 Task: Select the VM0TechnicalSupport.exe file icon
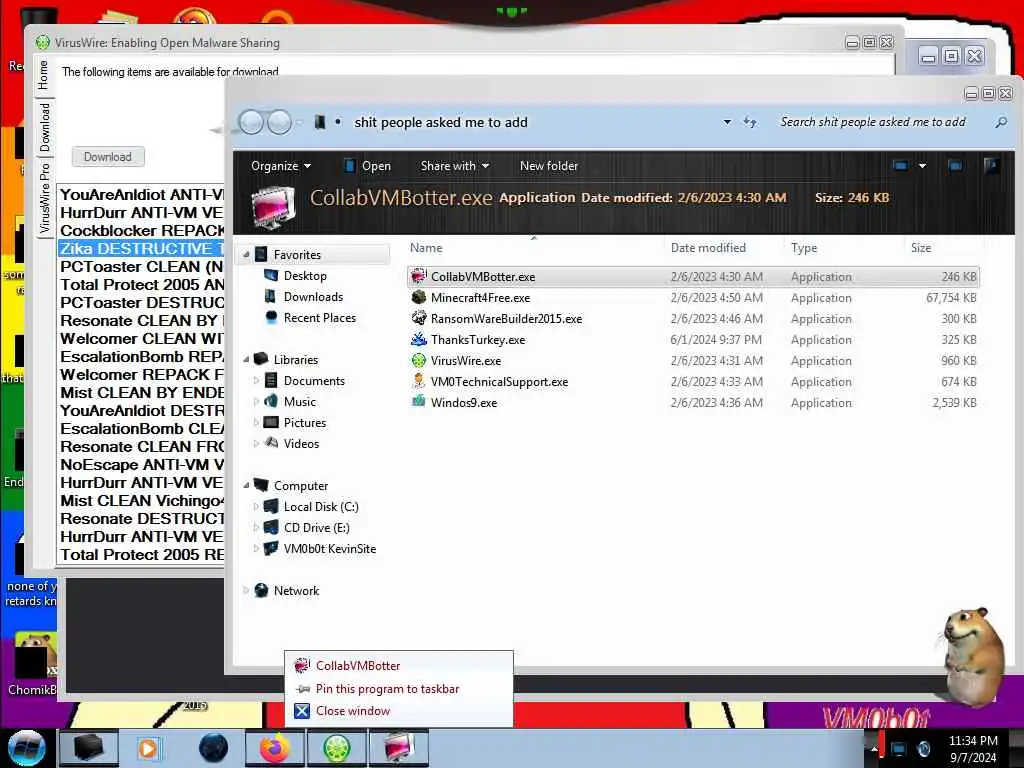pos(419,381)
